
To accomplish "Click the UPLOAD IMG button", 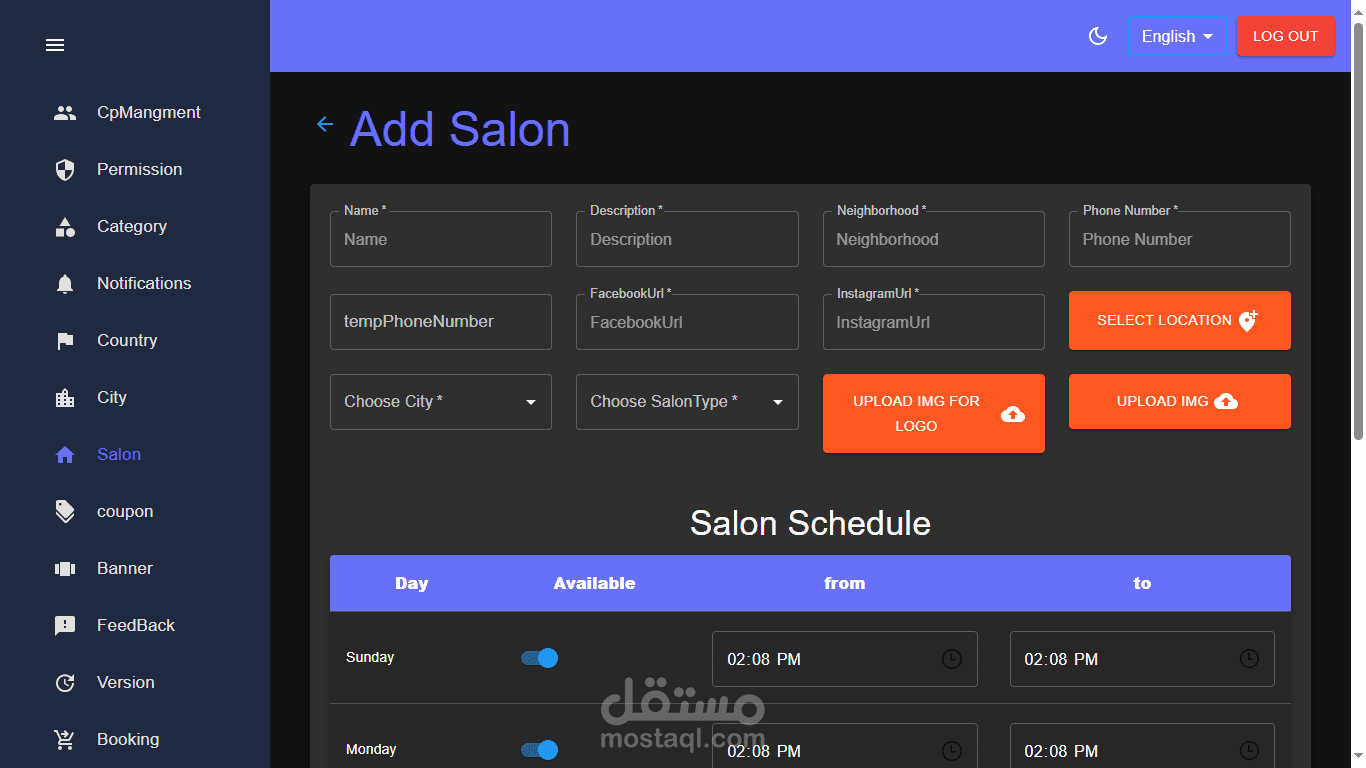I will click(x=1180, y=402).
